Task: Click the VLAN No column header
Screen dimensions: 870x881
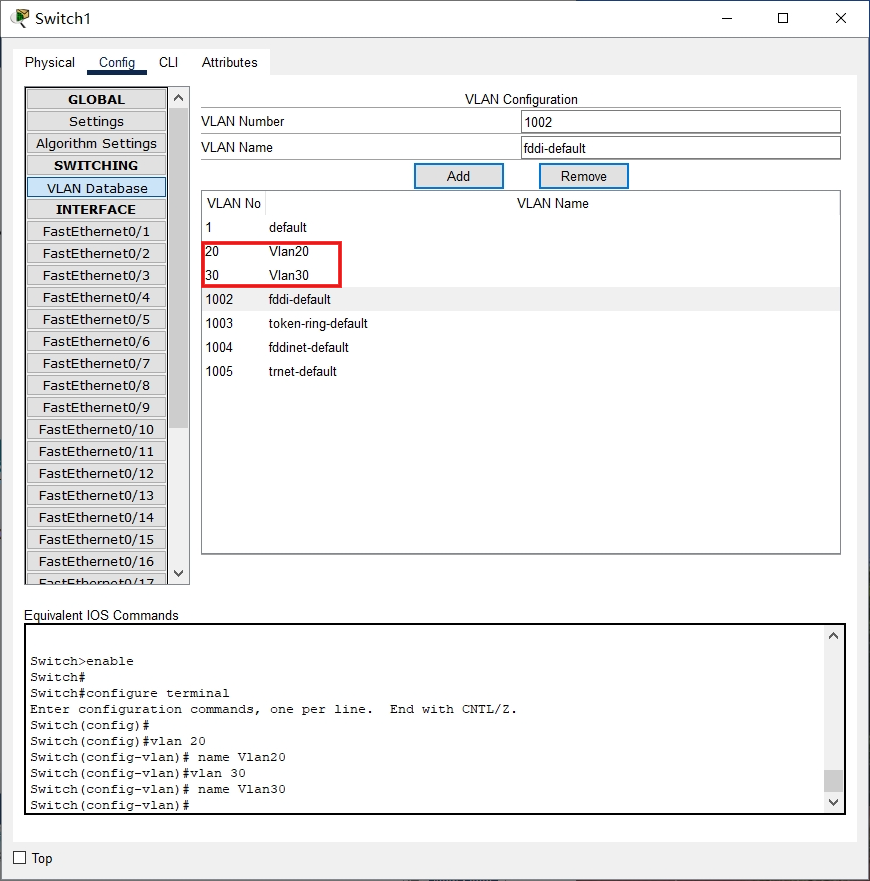Action: point(233,203)
